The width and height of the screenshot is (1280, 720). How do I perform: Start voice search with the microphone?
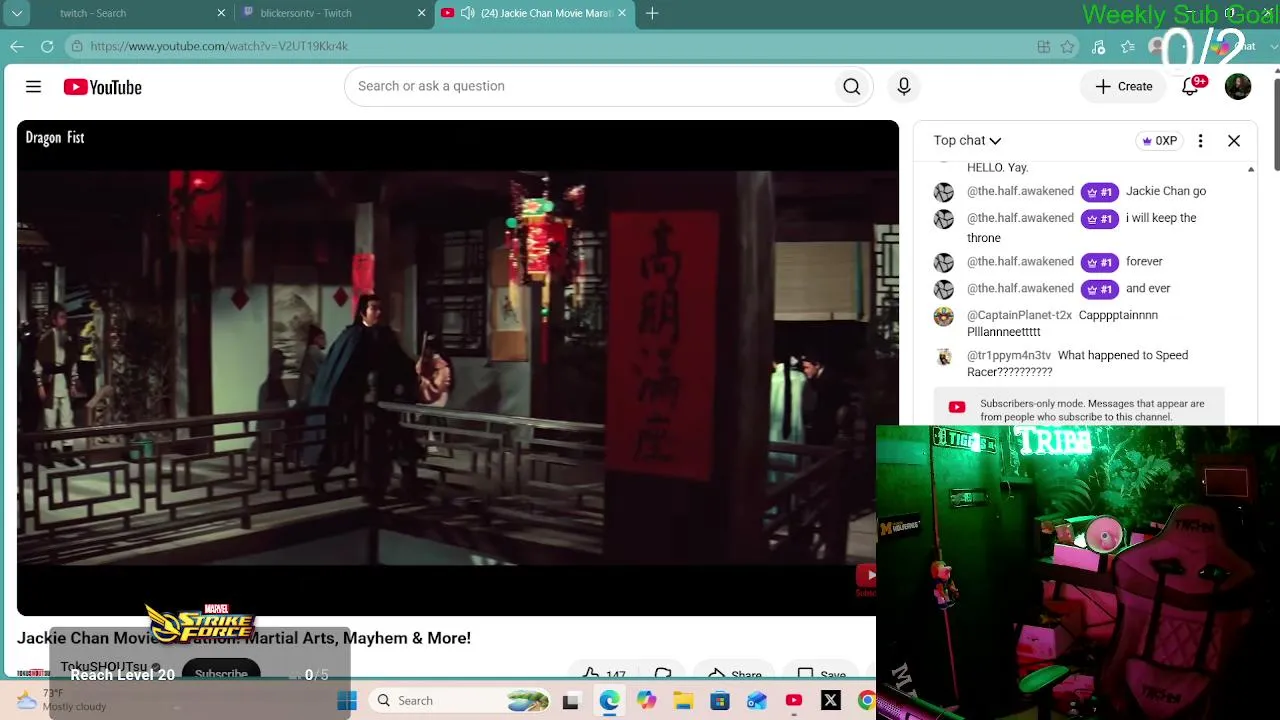point(904,87)
